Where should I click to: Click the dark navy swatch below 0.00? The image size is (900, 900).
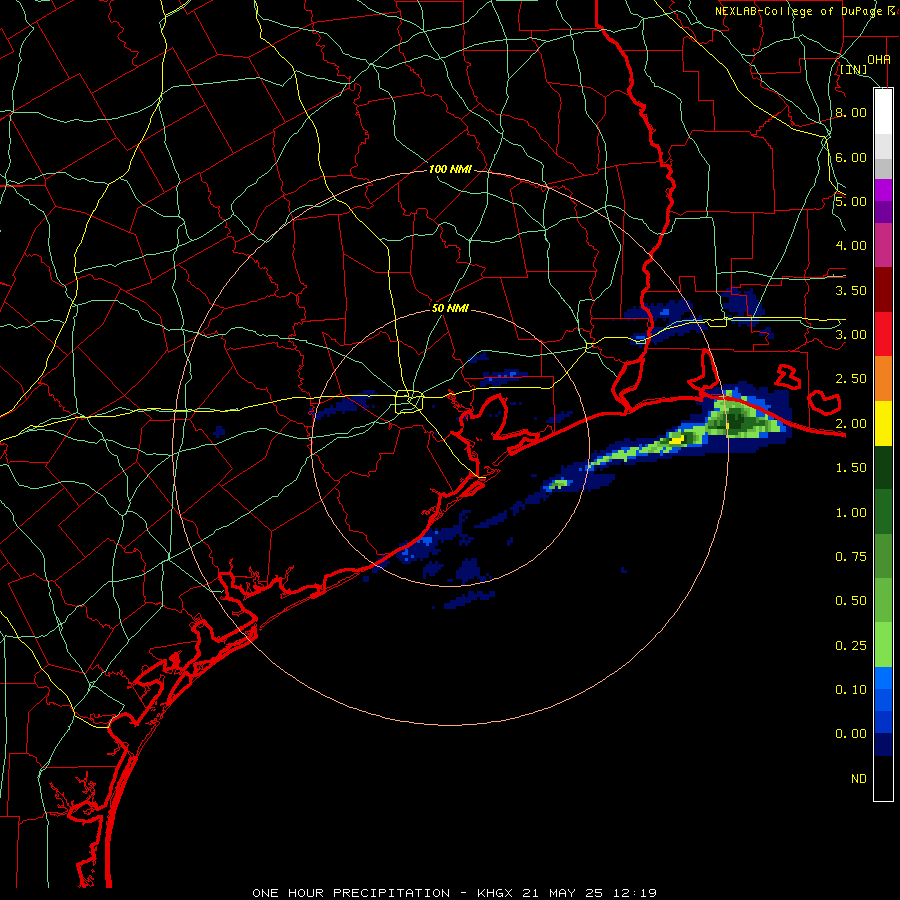(883, 745)
